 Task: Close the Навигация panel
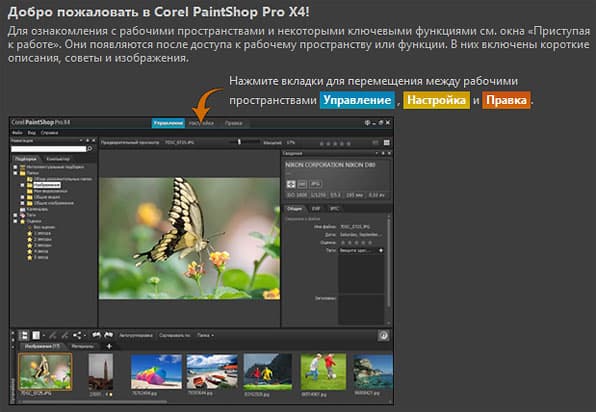pos(94,141)
